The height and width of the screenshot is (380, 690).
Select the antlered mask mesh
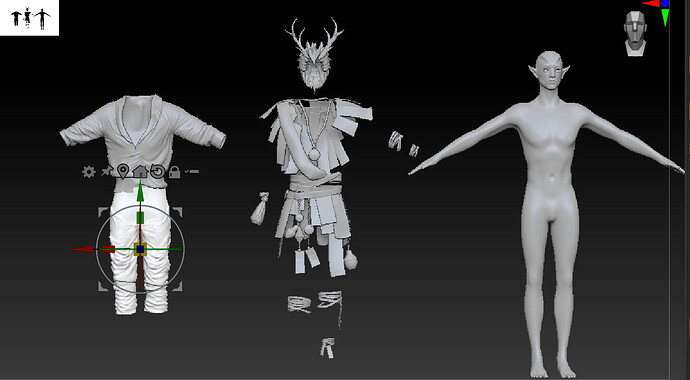point(314,55)
